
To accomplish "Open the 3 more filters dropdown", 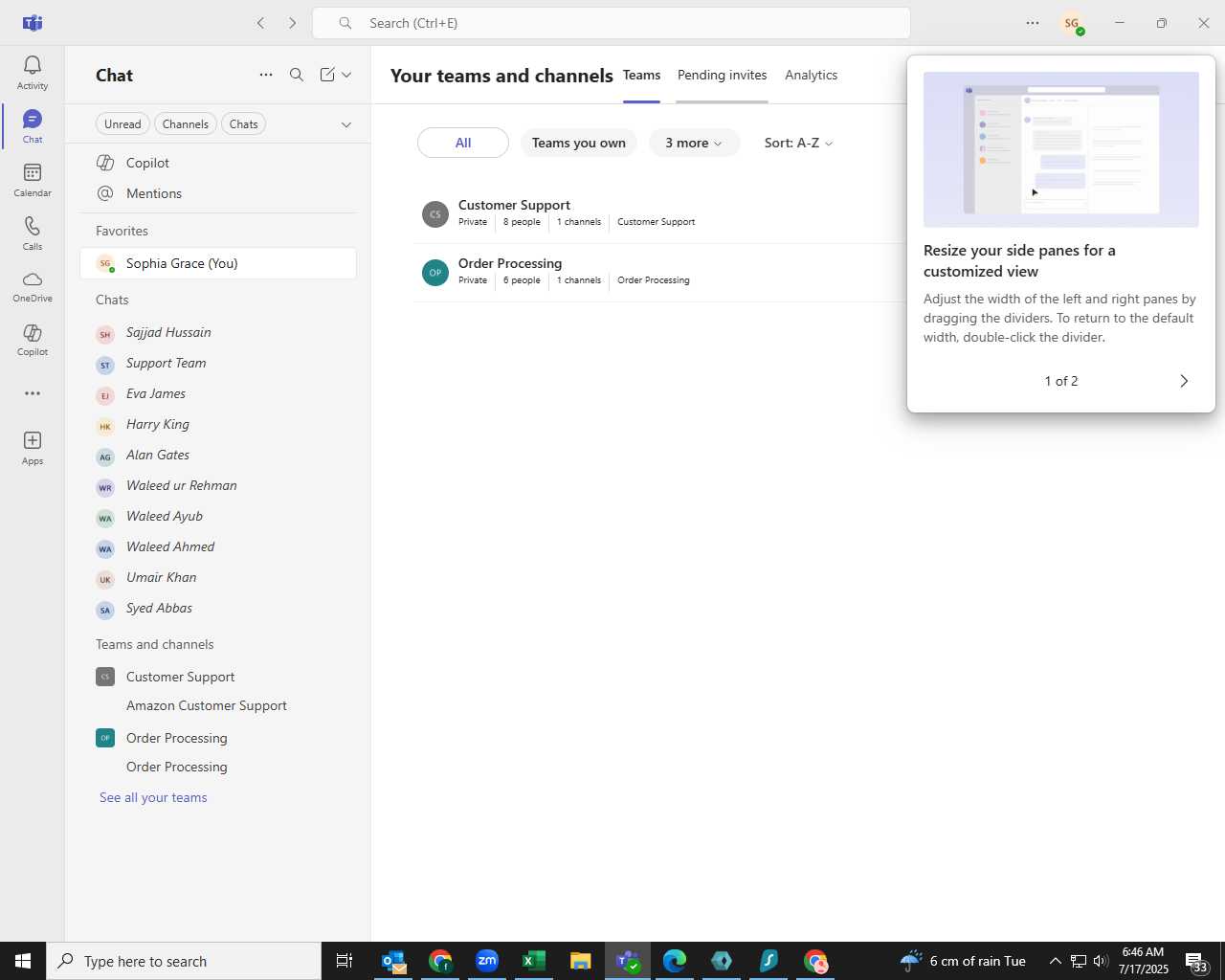I will (694, 143).
